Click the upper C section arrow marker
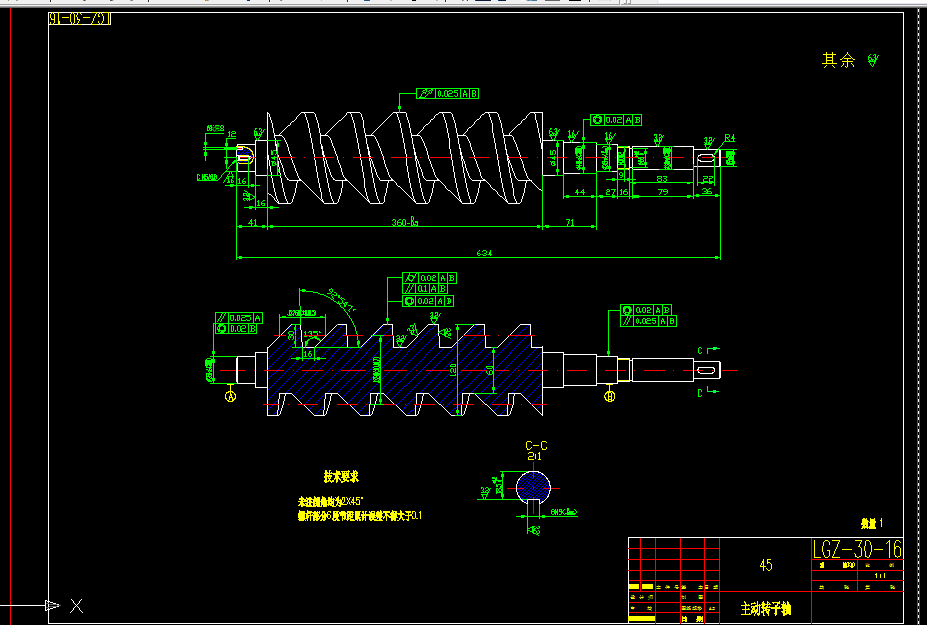The image size is (927, 625). (707, 349)
